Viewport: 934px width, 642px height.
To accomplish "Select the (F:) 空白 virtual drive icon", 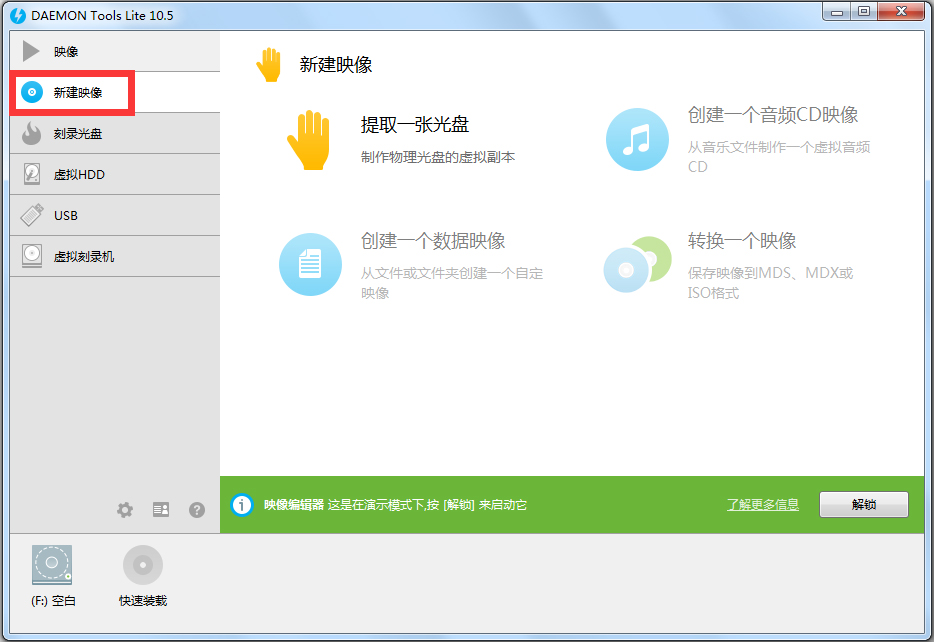I will [52, 565].
